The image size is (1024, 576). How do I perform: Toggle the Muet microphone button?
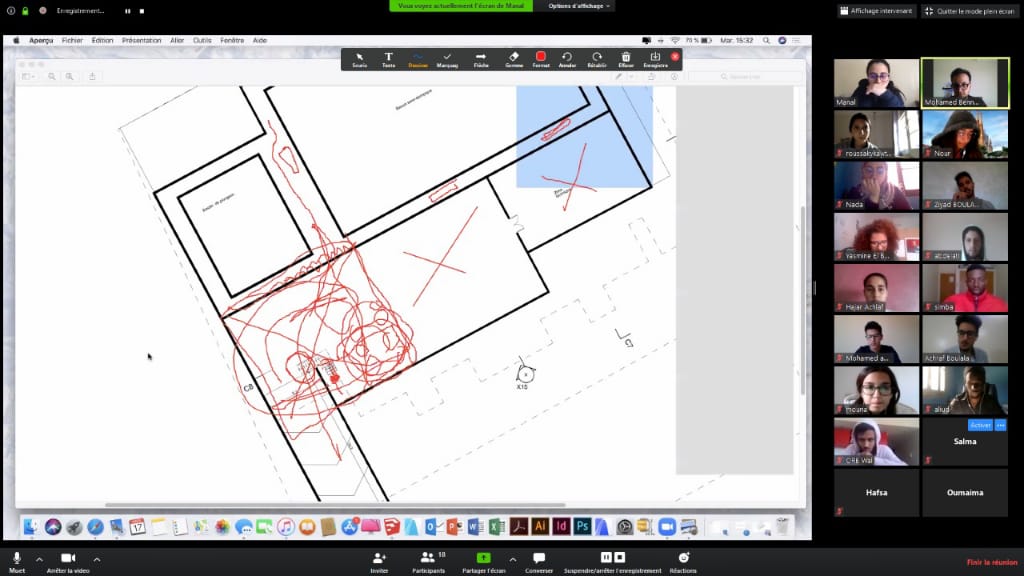tap(17, 561)
